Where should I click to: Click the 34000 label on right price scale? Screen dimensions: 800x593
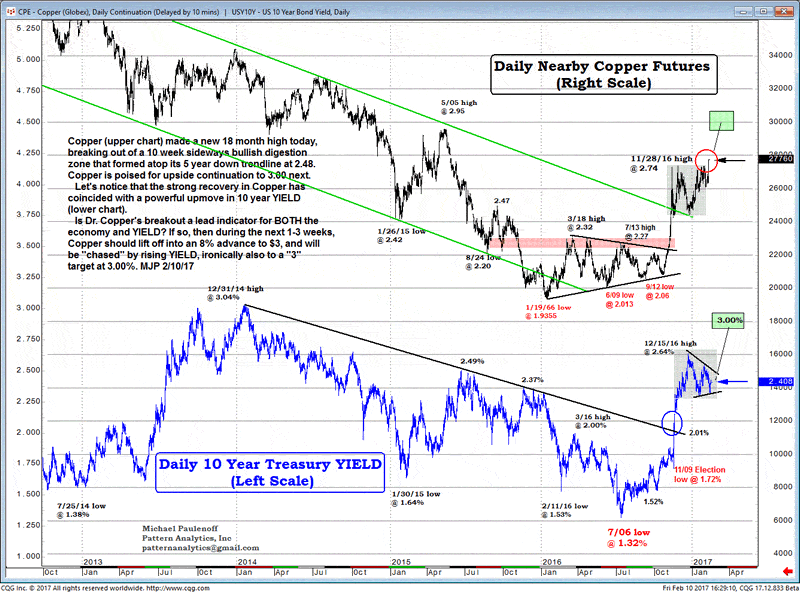point(780,55)
